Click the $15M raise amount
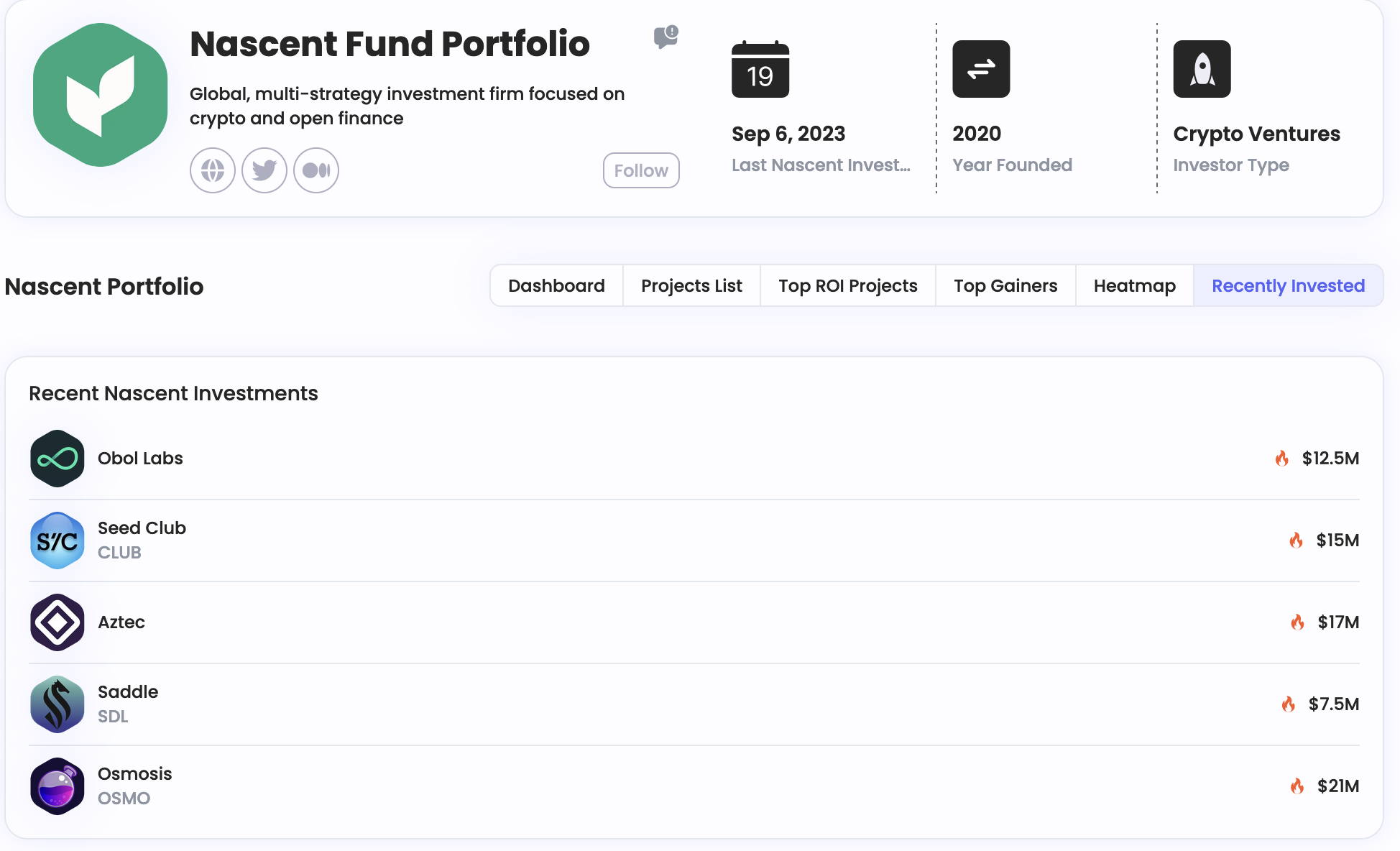The height and width of the screenshot is (851, 1400). pos(1337,540)
